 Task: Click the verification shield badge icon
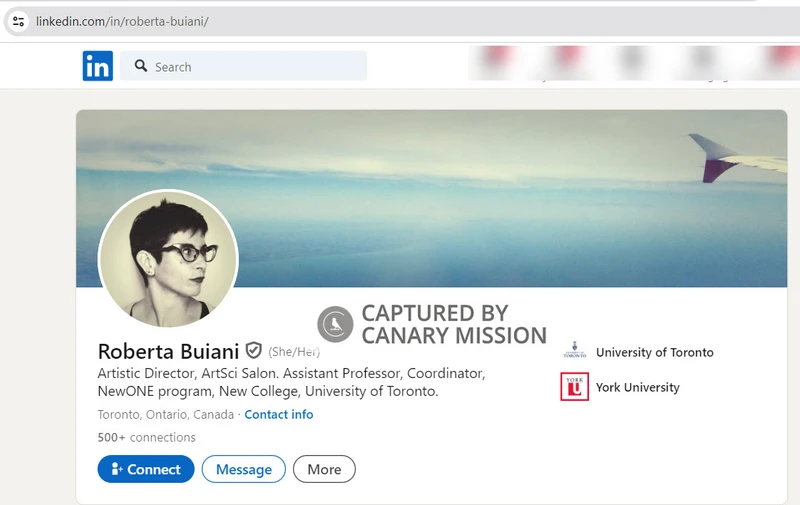[x=254, y=350]
